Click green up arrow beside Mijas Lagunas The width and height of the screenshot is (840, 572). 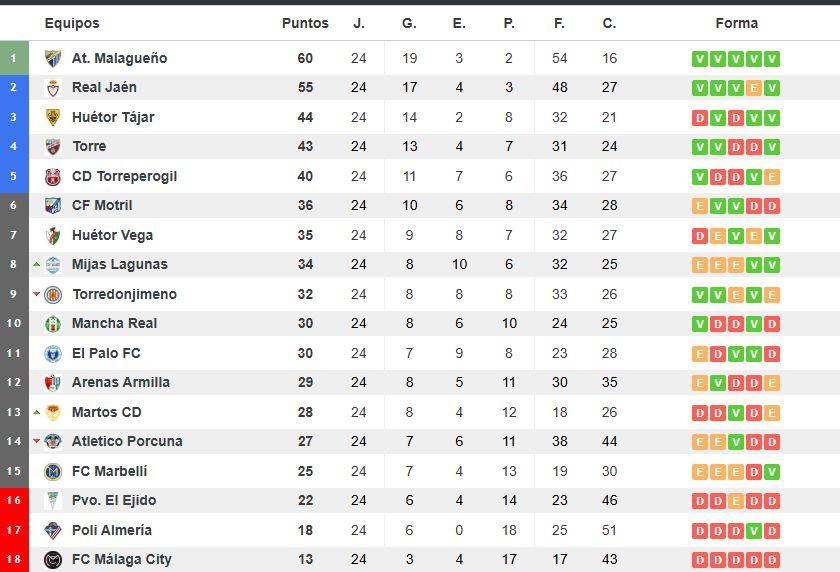coord(36,264)
